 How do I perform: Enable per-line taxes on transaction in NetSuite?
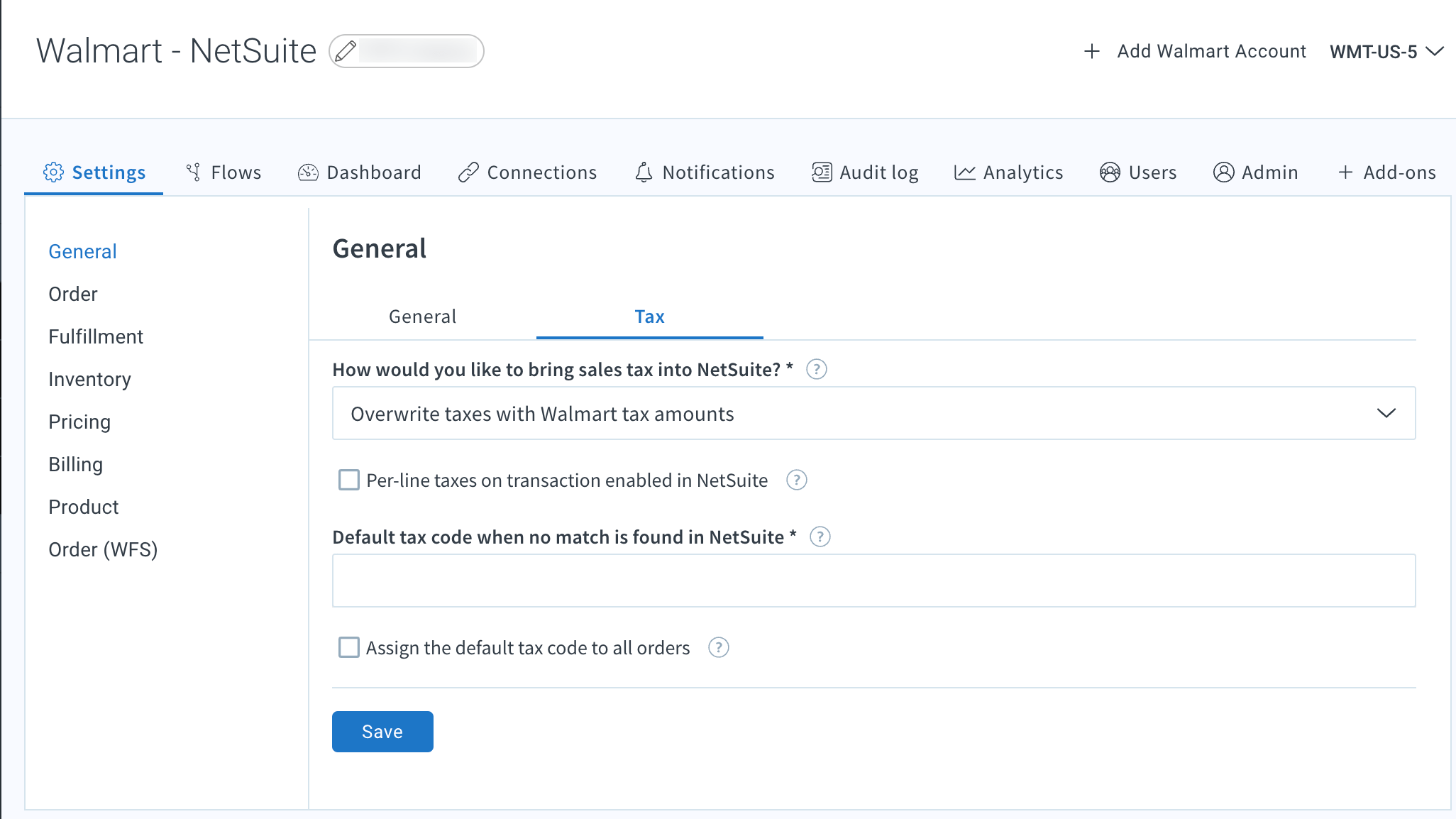[x=348, y=480]
